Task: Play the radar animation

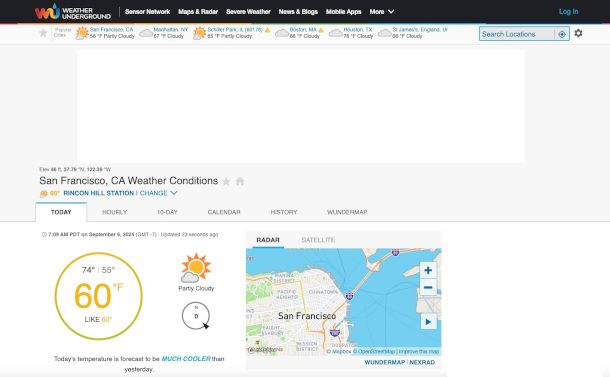Action: (x=428, y=322)
